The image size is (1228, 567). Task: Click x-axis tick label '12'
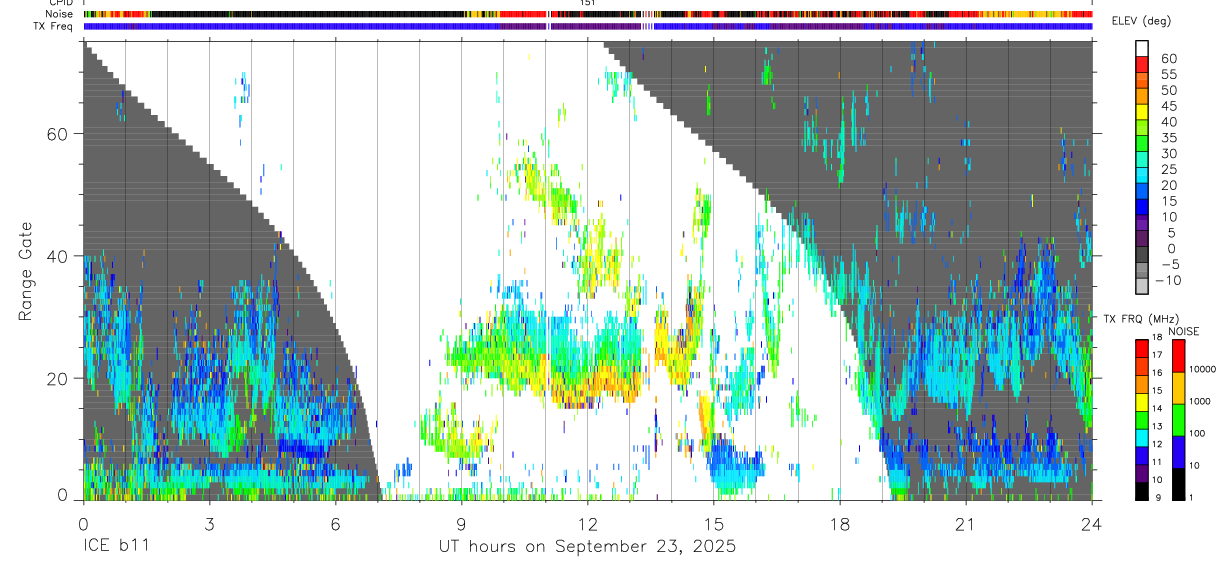[x=588, y=525]
